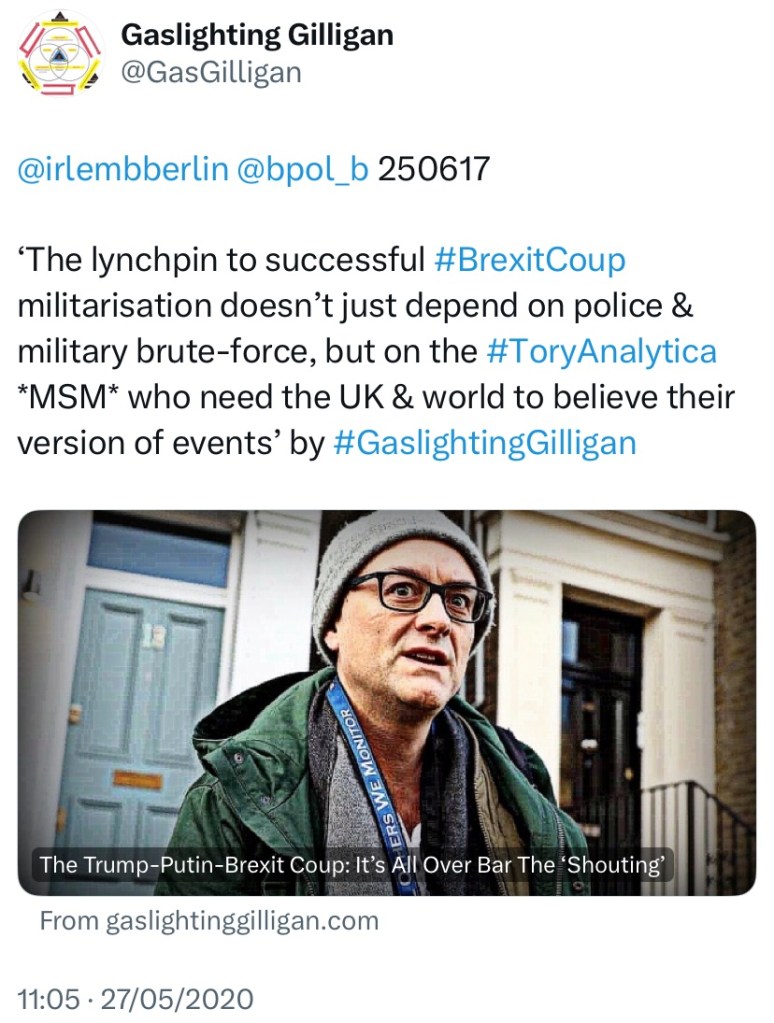Open the From gaslightinggilligan.com source link
Screen dimensions: 774x1023
(209, 920)
